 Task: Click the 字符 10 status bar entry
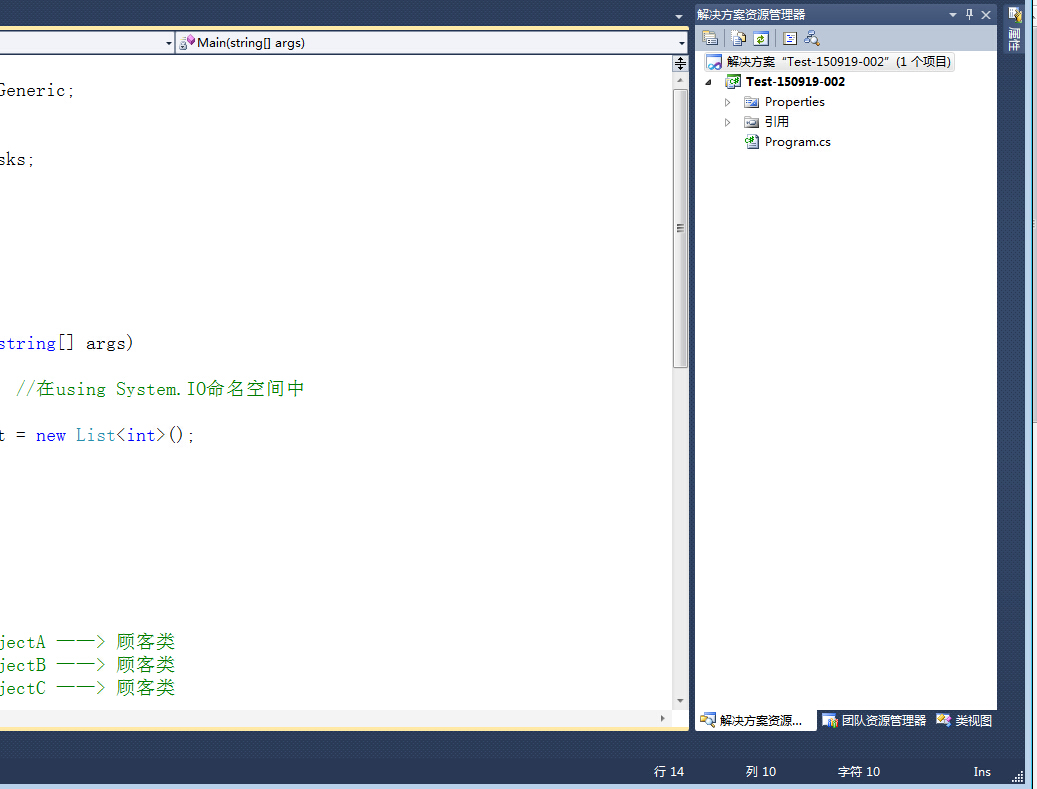pos(858,771)
